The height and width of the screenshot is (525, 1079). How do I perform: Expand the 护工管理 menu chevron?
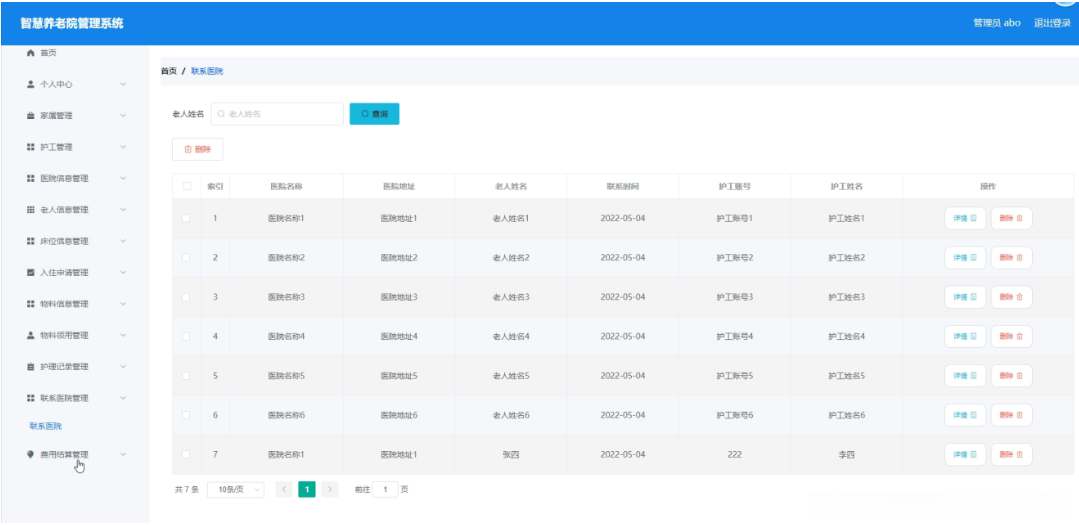click(x=123, y=147)
